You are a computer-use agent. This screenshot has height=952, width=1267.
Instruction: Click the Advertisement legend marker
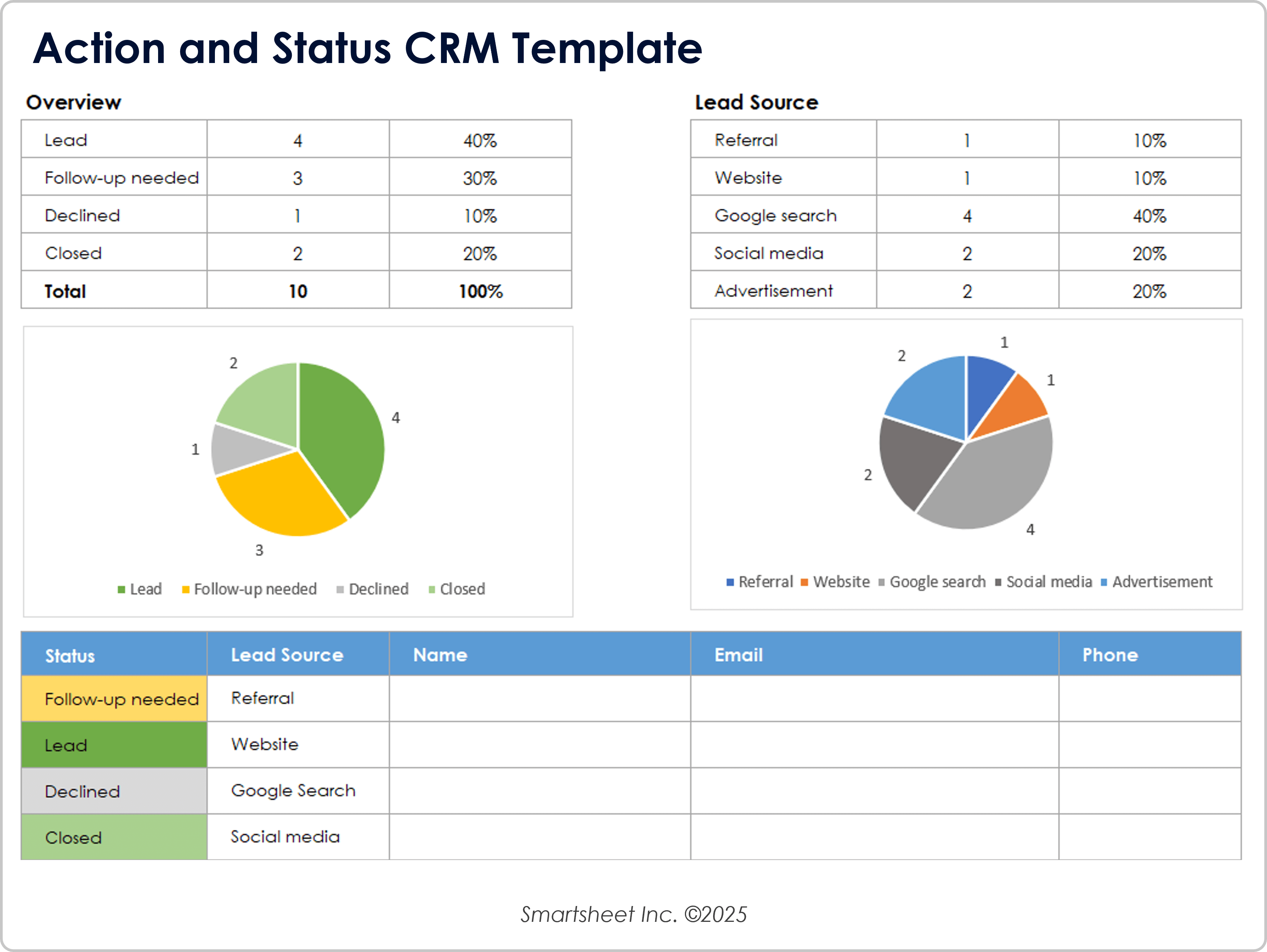[1104, 582]
